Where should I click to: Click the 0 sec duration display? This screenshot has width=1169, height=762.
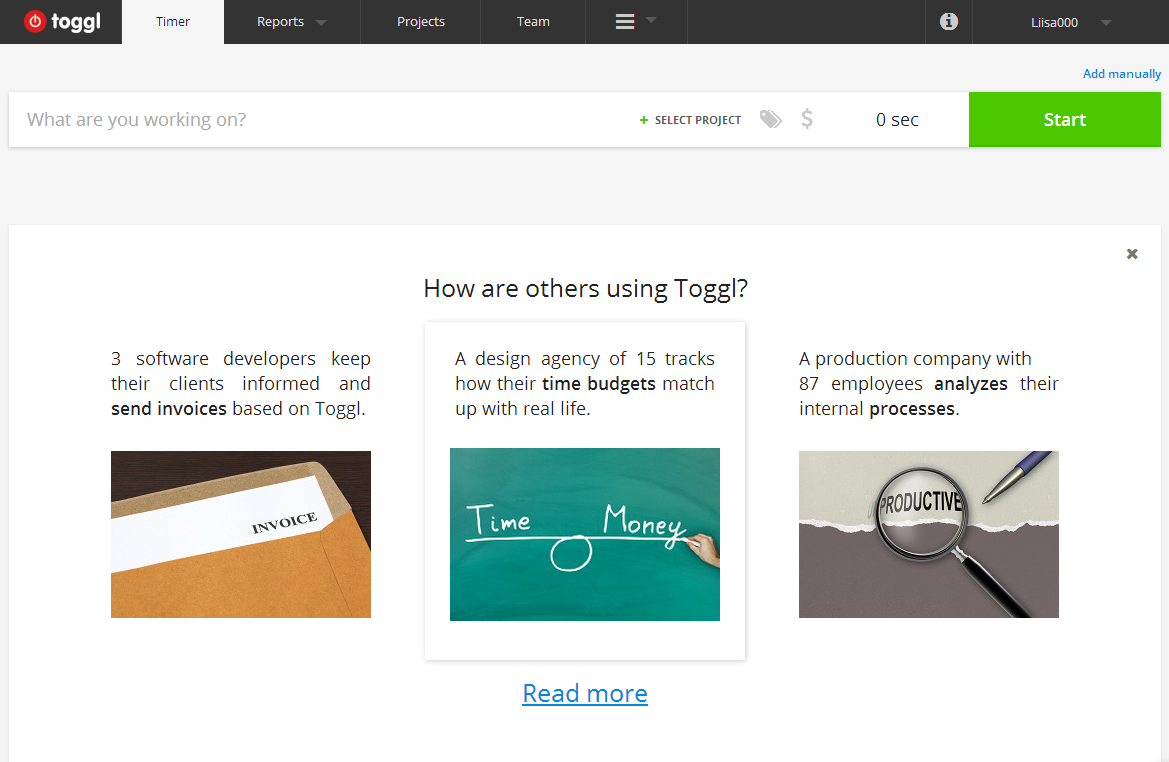point(897,119)
